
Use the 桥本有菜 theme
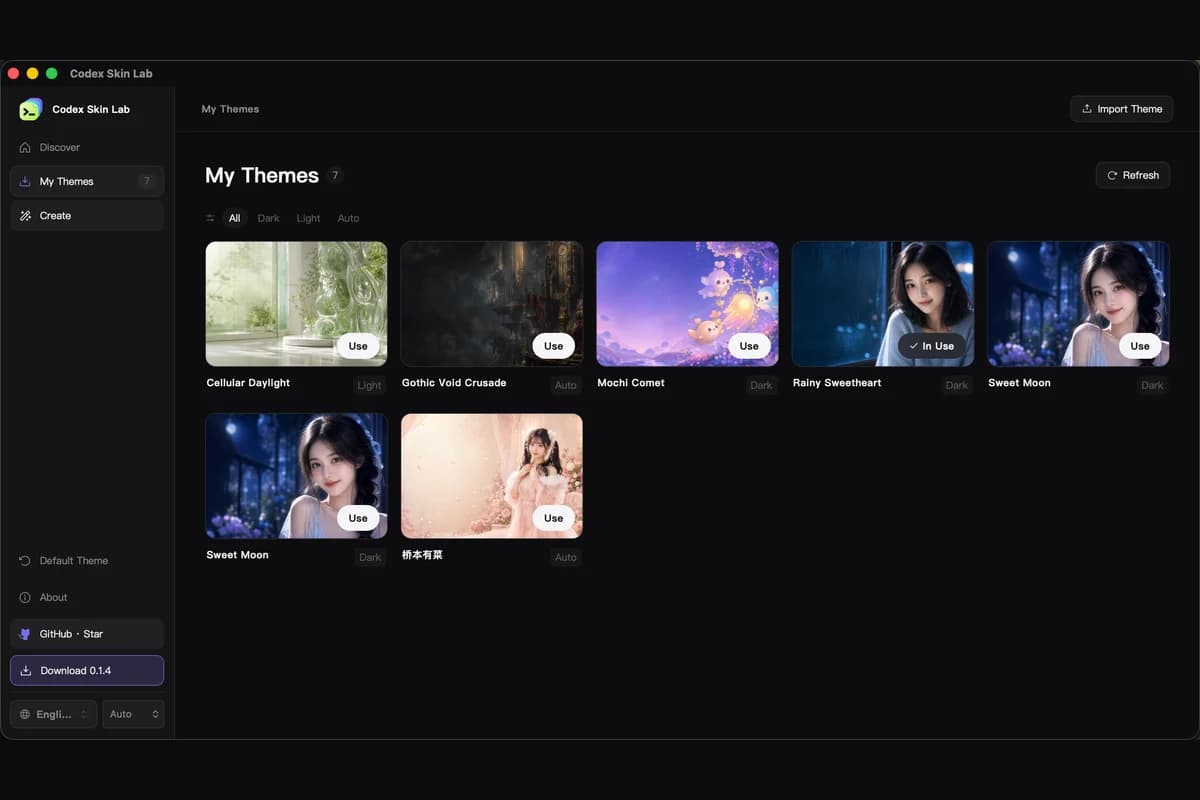point(554,518)
